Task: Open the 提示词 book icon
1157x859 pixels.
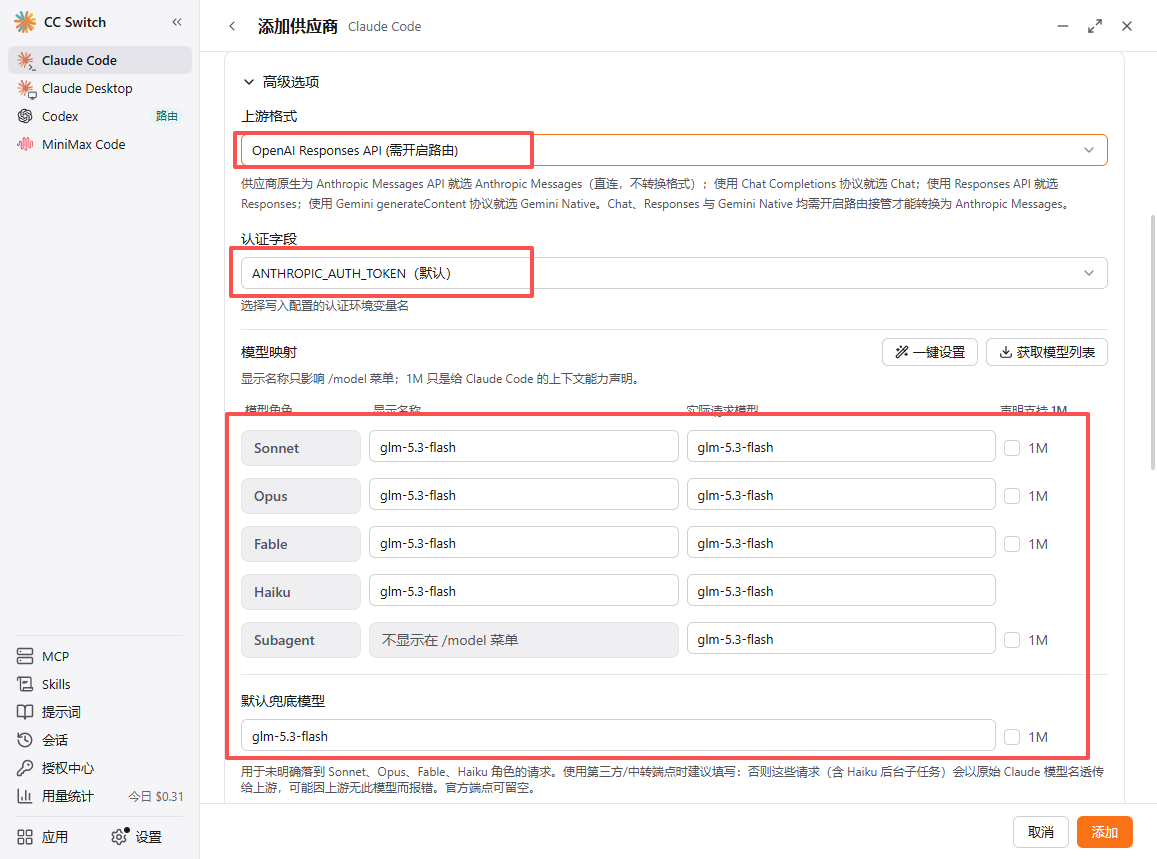Action: (25, 712)
